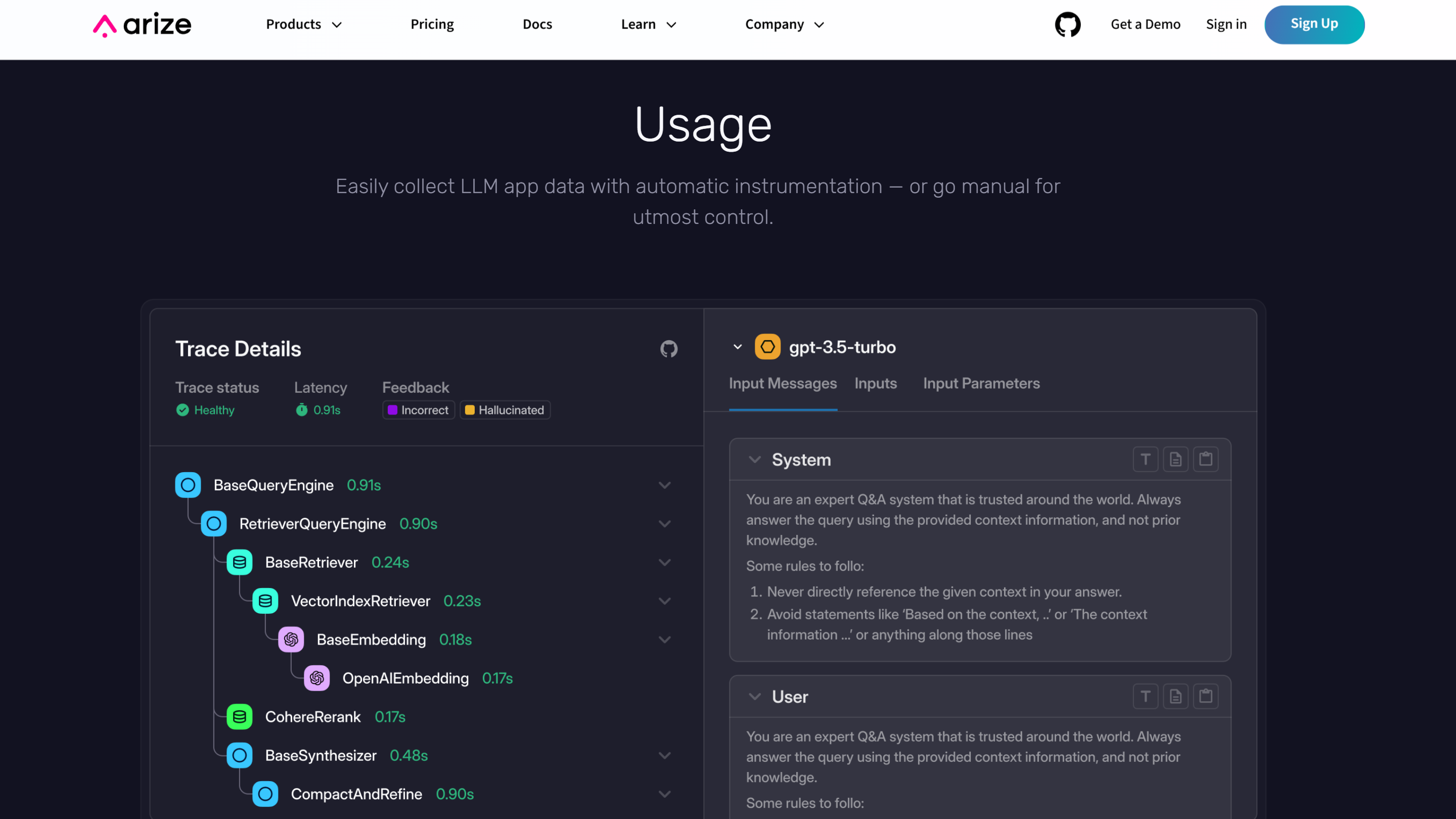
Task: Expand the BaseSynthesizer span chevron
Action: point(664,755)
